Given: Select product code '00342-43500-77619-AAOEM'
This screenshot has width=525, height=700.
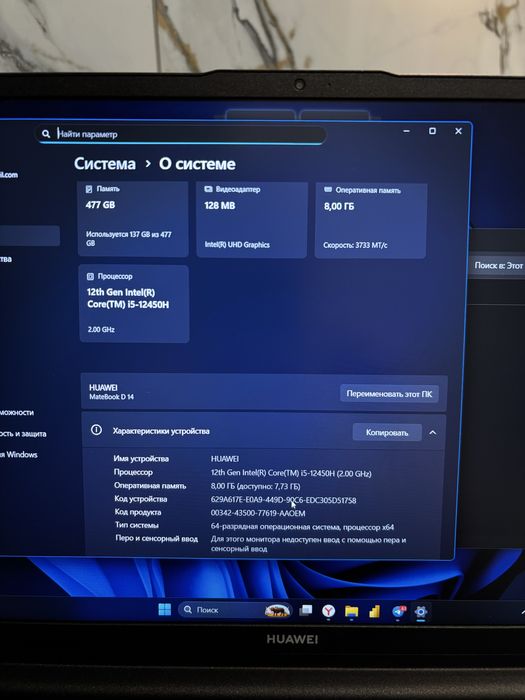Looking at the screenshot, I should pos(258,513).
